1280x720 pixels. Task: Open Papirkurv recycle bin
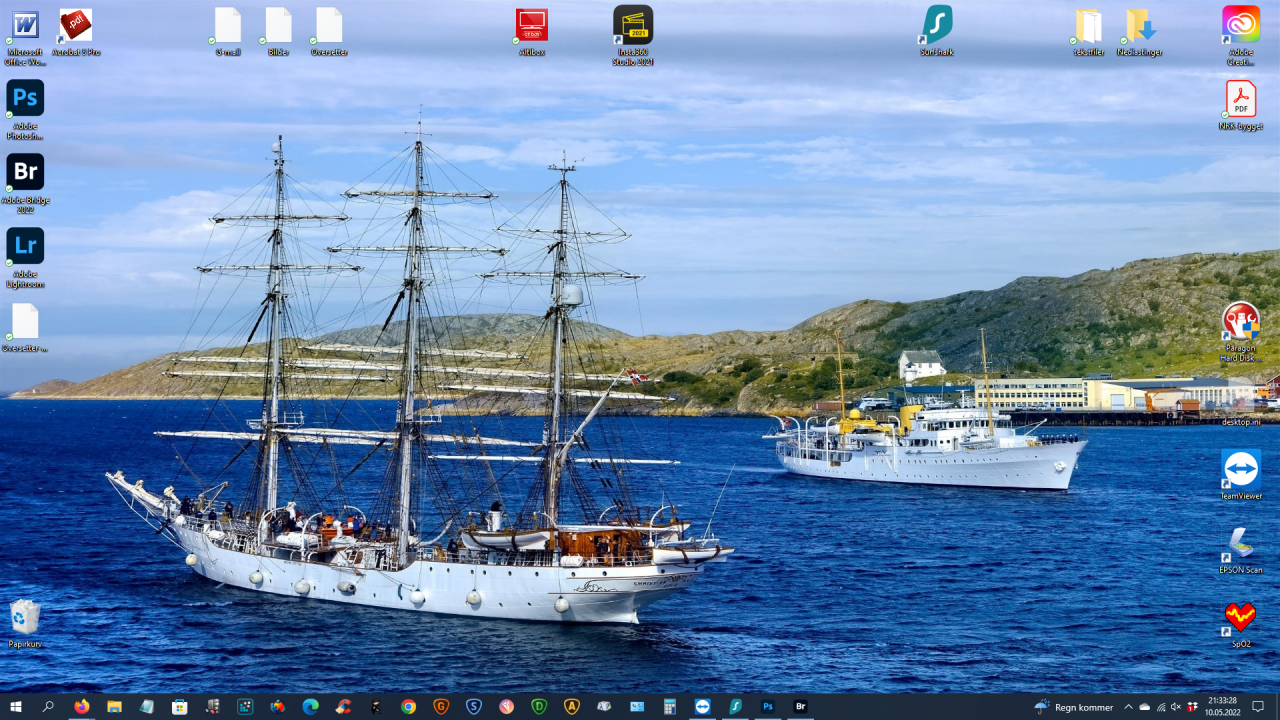25,617
